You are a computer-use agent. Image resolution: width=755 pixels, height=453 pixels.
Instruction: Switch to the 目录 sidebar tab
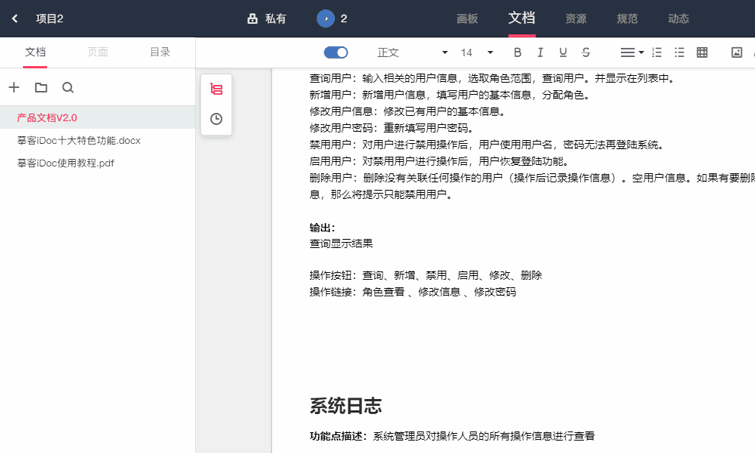click(x=159, y=52)
